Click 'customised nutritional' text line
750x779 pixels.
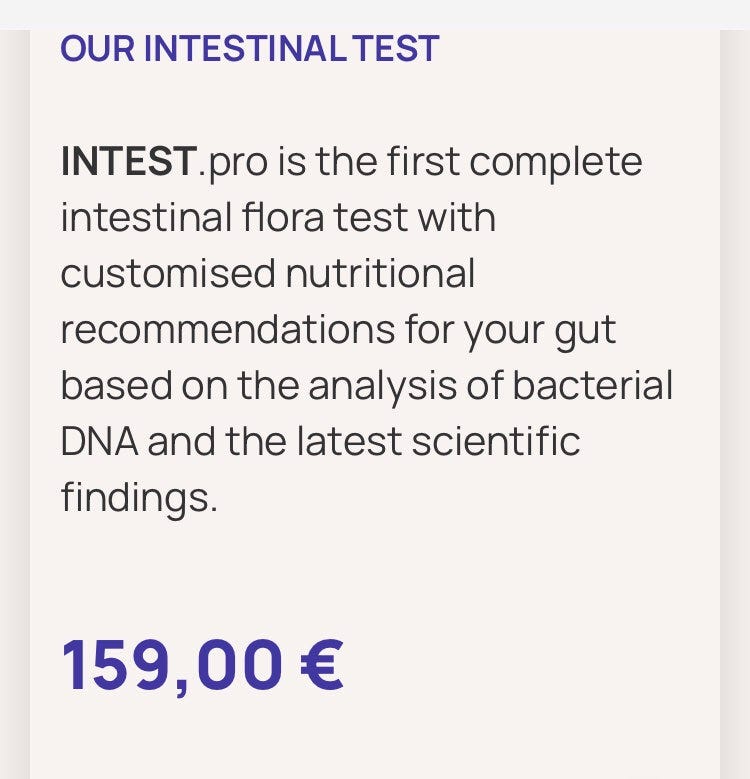pos(267,273)
